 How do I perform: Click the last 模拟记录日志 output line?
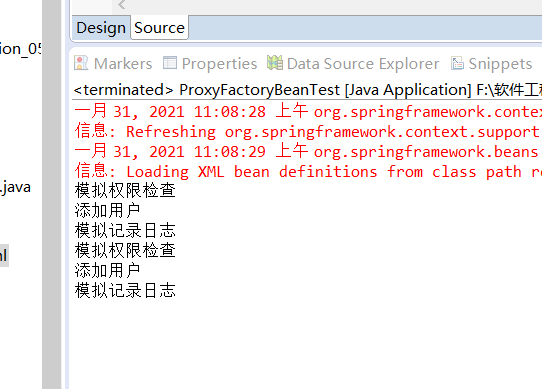125,290
